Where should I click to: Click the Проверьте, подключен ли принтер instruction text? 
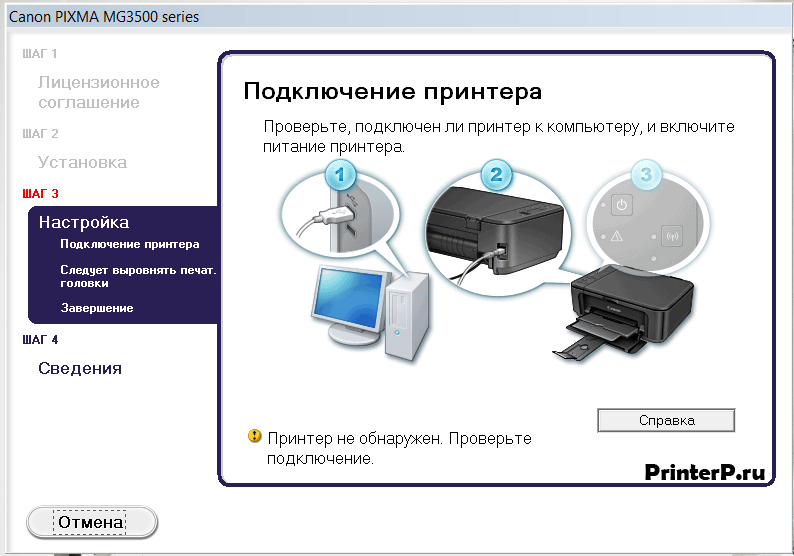pos(499,137)
